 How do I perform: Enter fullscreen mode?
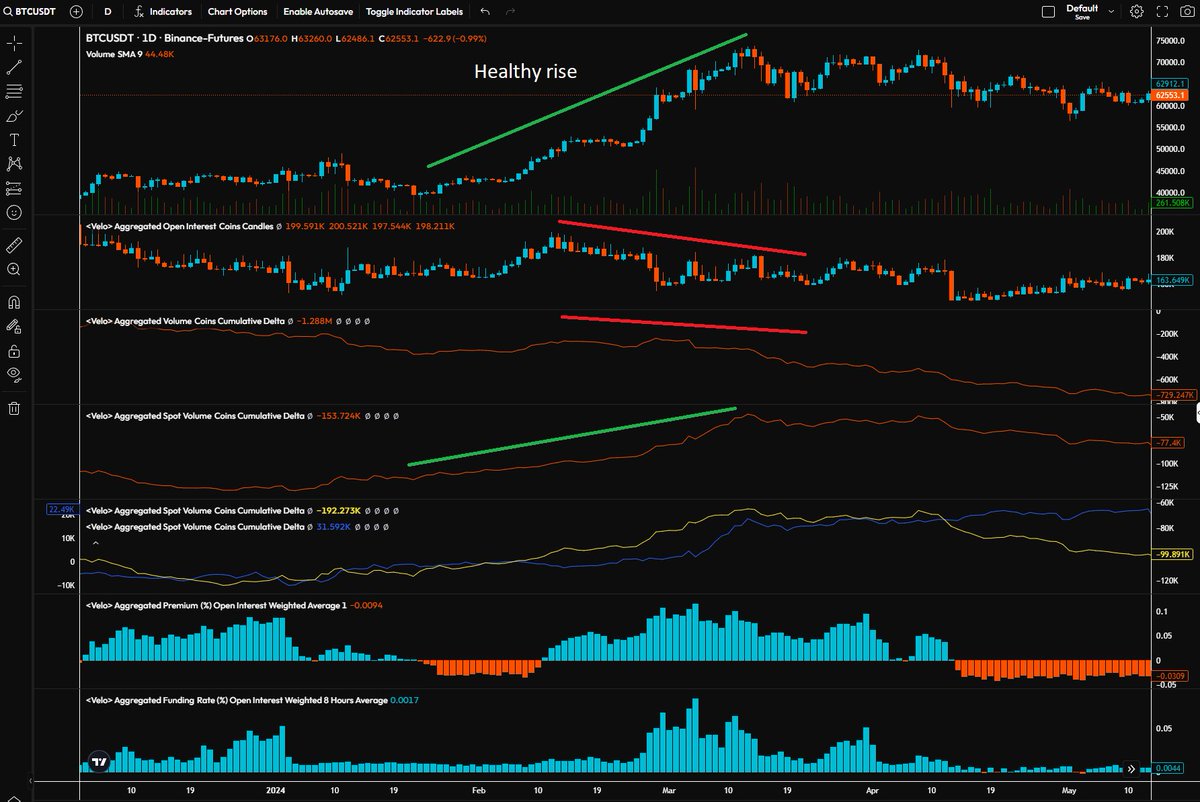click(x=1162, y=12)
